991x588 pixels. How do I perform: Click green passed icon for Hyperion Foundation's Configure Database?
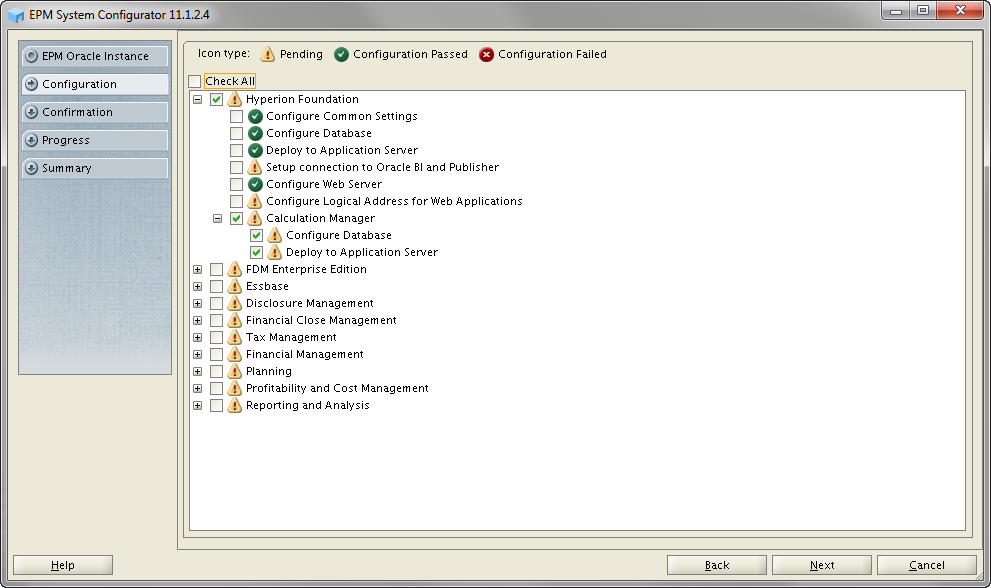coord(255,133)
